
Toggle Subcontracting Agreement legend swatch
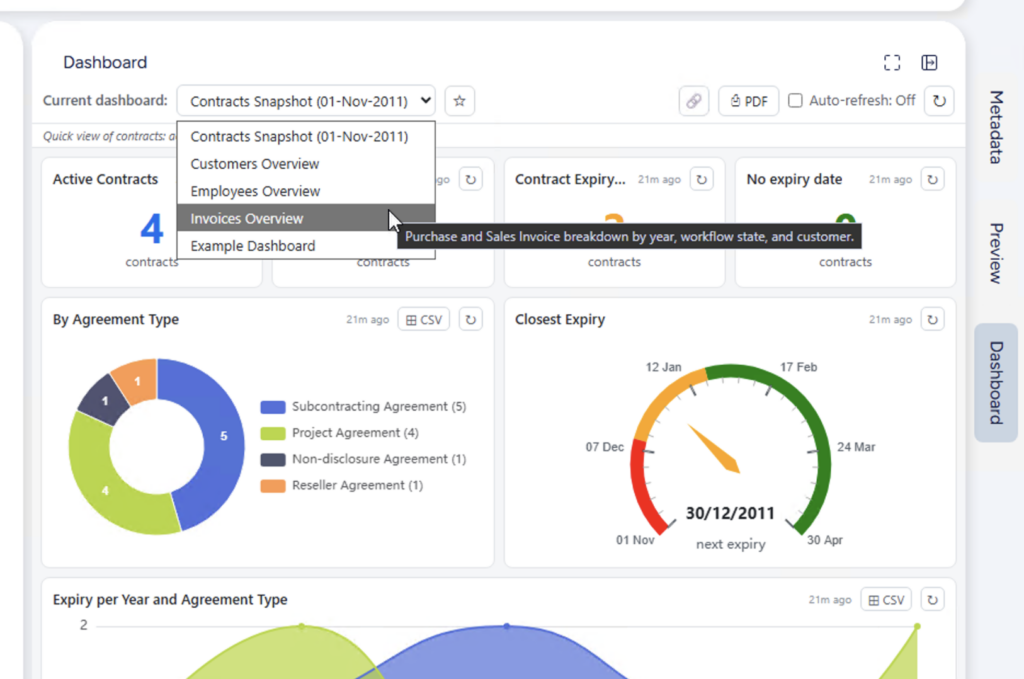pos(273,407)
